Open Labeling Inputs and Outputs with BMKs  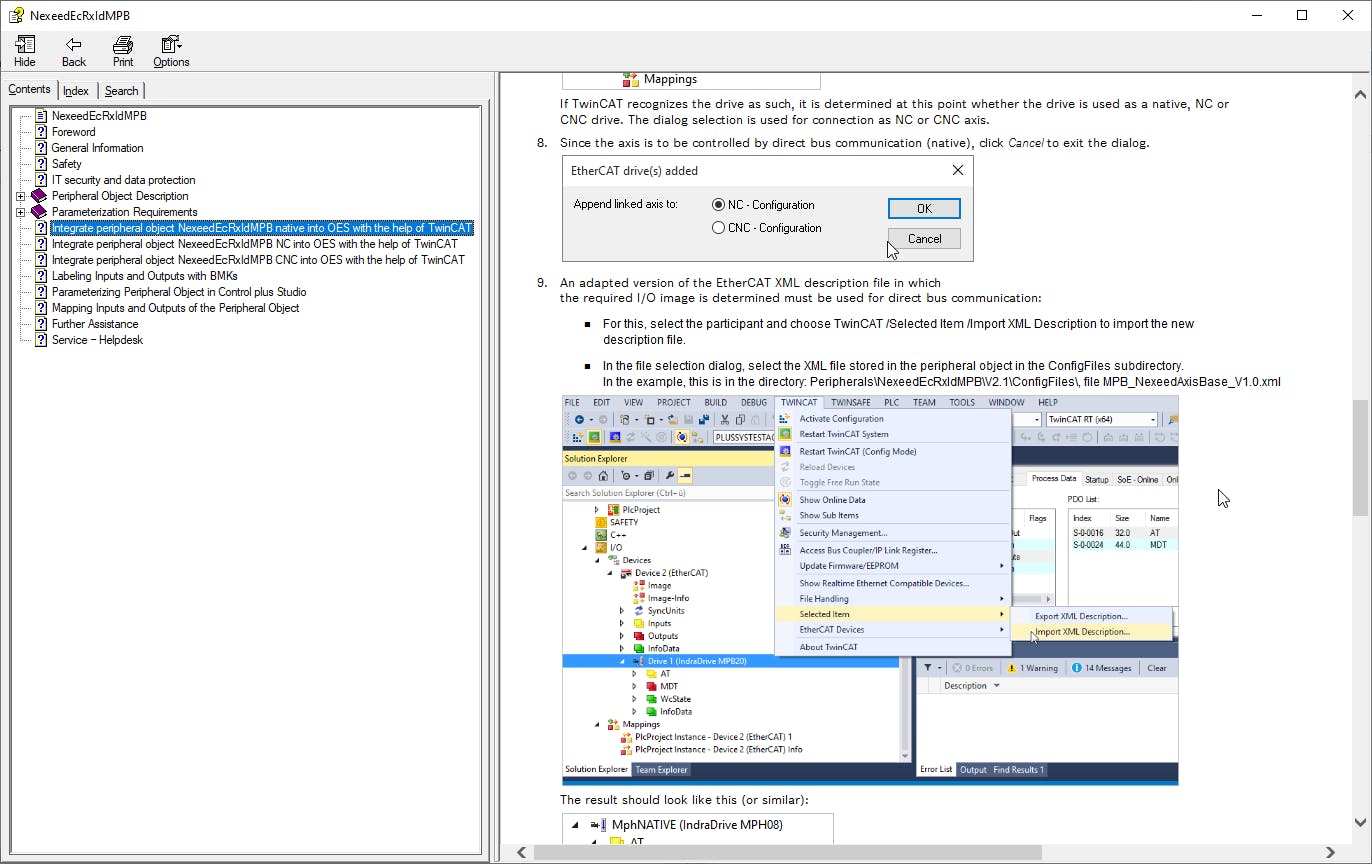coord(144,276)
